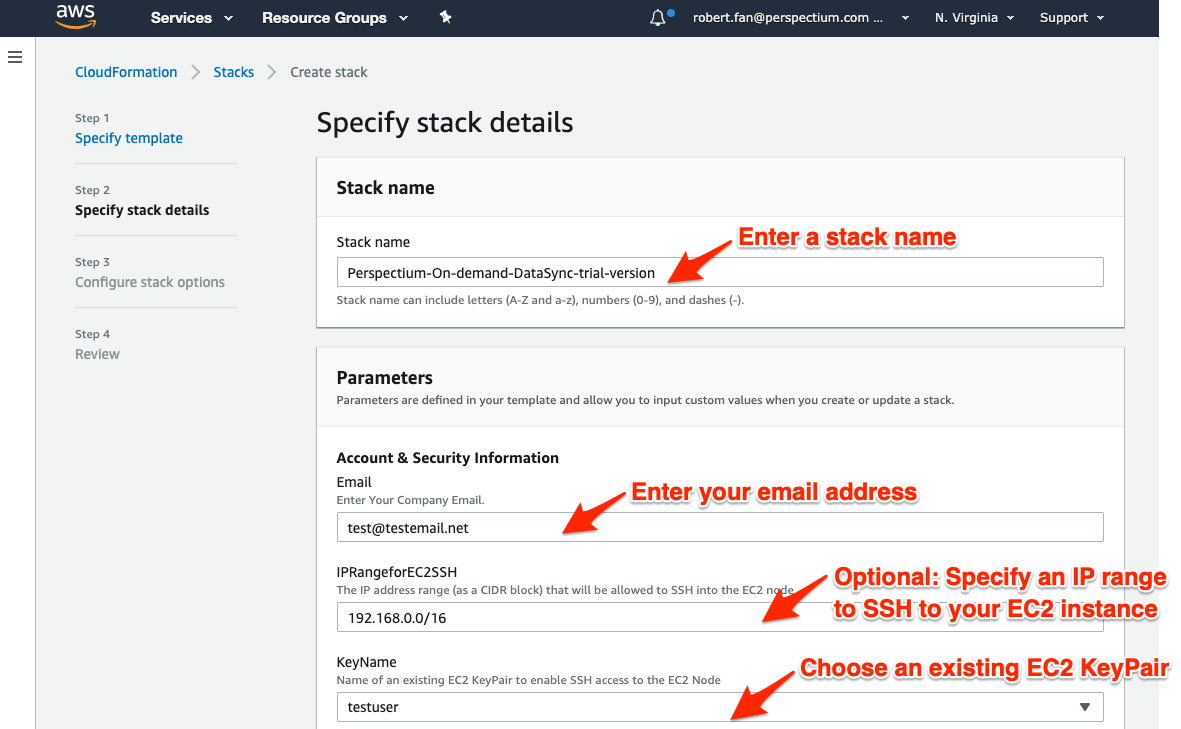Screen dimensions: 1181x729
Task: Click the Parameters description sentence
Action: tap(645, 400)
